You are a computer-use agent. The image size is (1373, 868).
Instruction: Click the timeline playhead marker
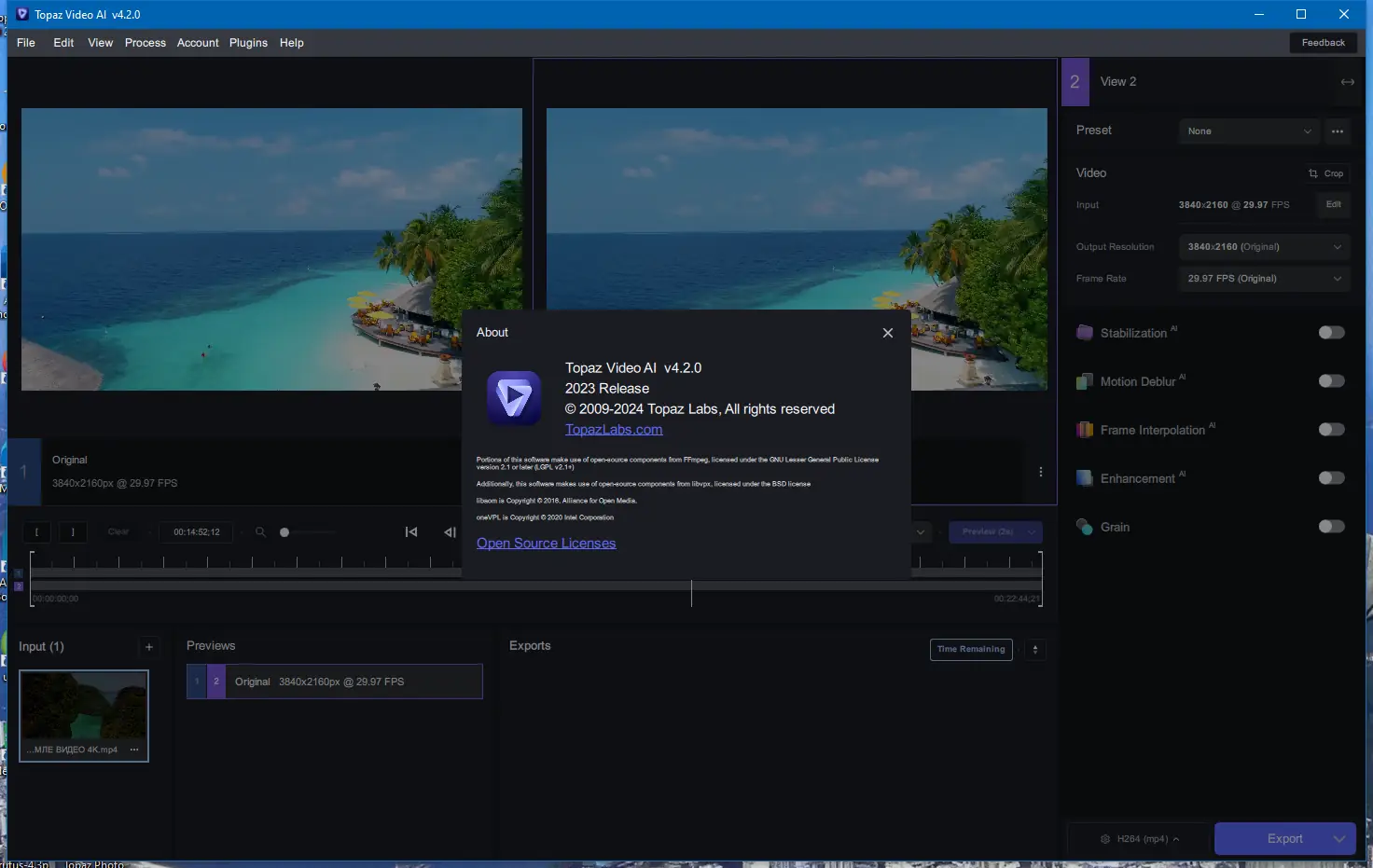[691, 593]
